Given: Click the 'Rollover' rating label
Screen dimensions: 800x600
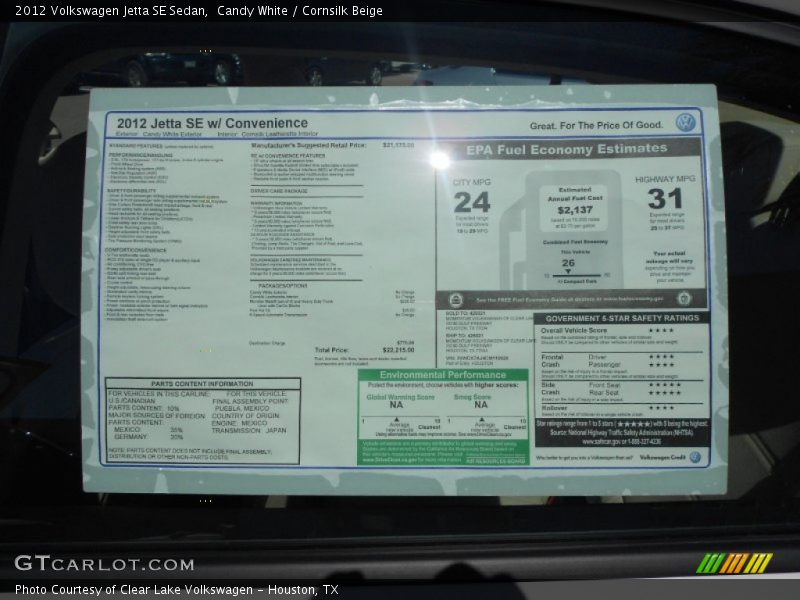Looking at the screenshot, I should point(554,408).
